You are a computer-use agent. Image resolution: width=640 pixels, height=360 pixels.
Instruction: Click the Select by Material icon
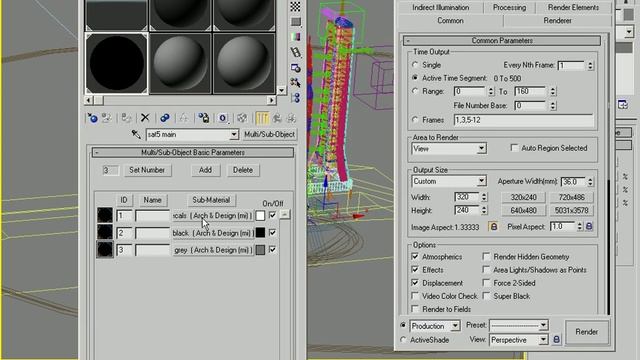[x=296, y=82]
